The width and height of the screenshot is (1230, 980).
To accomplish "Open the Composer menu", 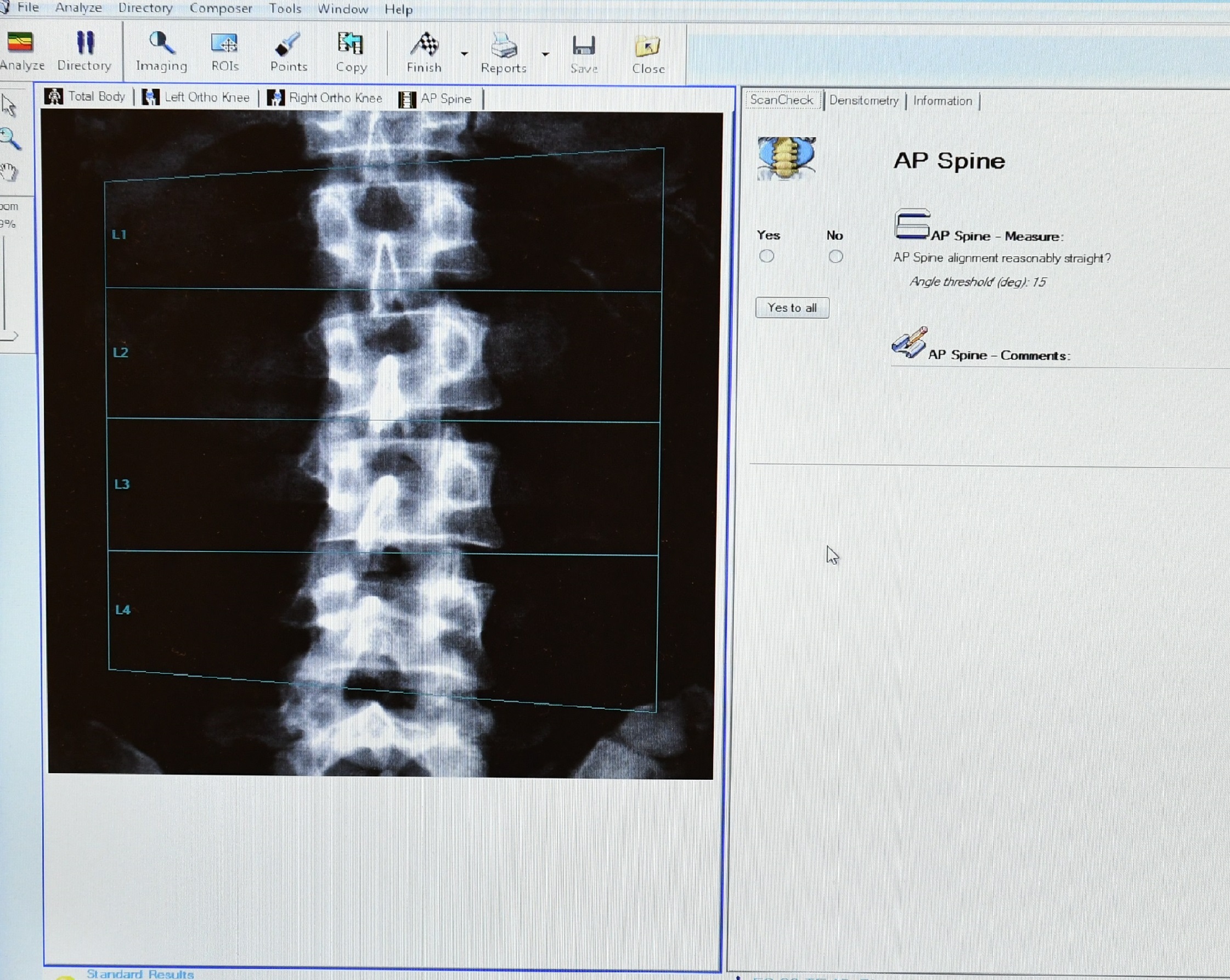I will (220, 9).
